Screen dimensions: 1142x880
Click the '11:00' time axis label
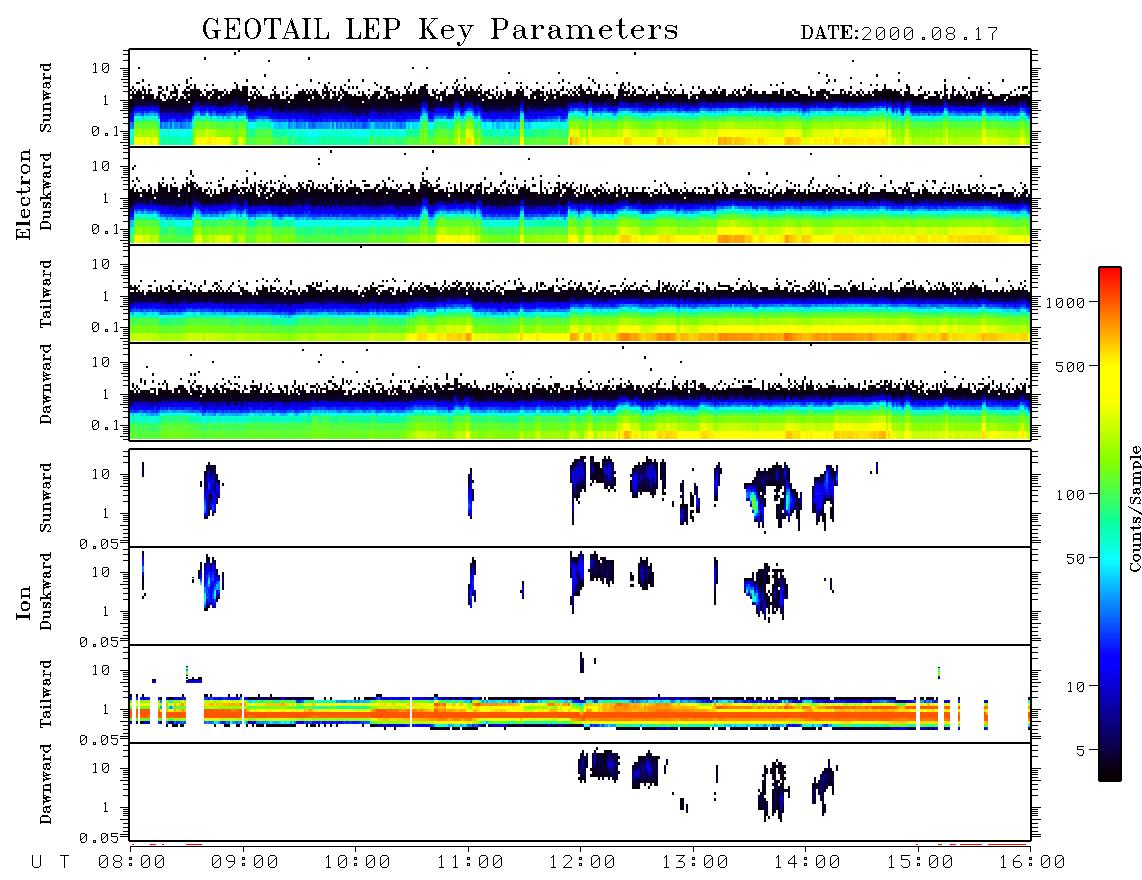click(470, 862)
